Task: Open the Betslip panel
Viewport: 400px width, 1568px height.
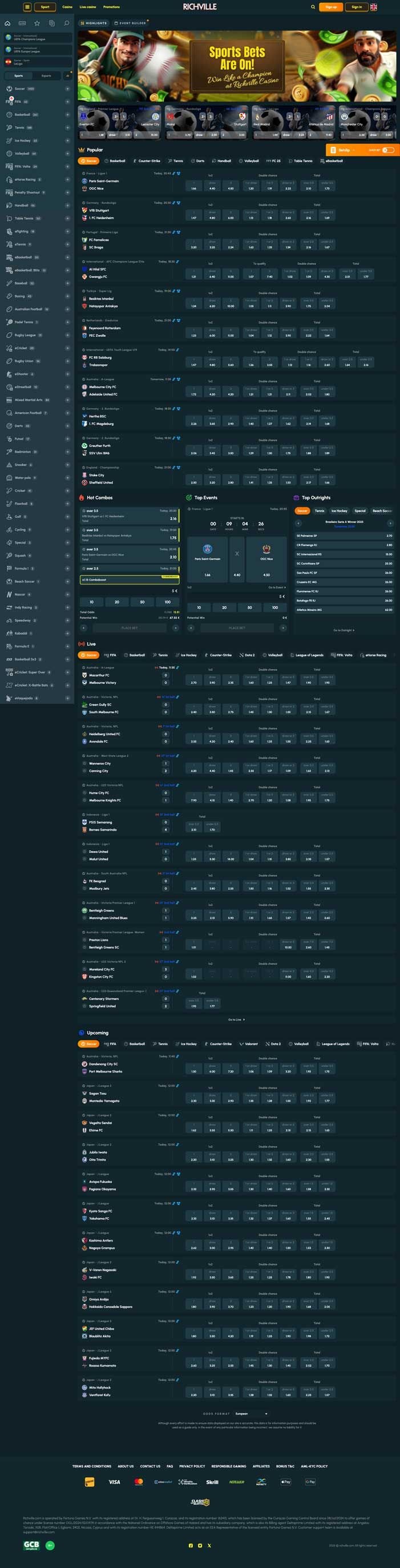Action: click(344, 150)
